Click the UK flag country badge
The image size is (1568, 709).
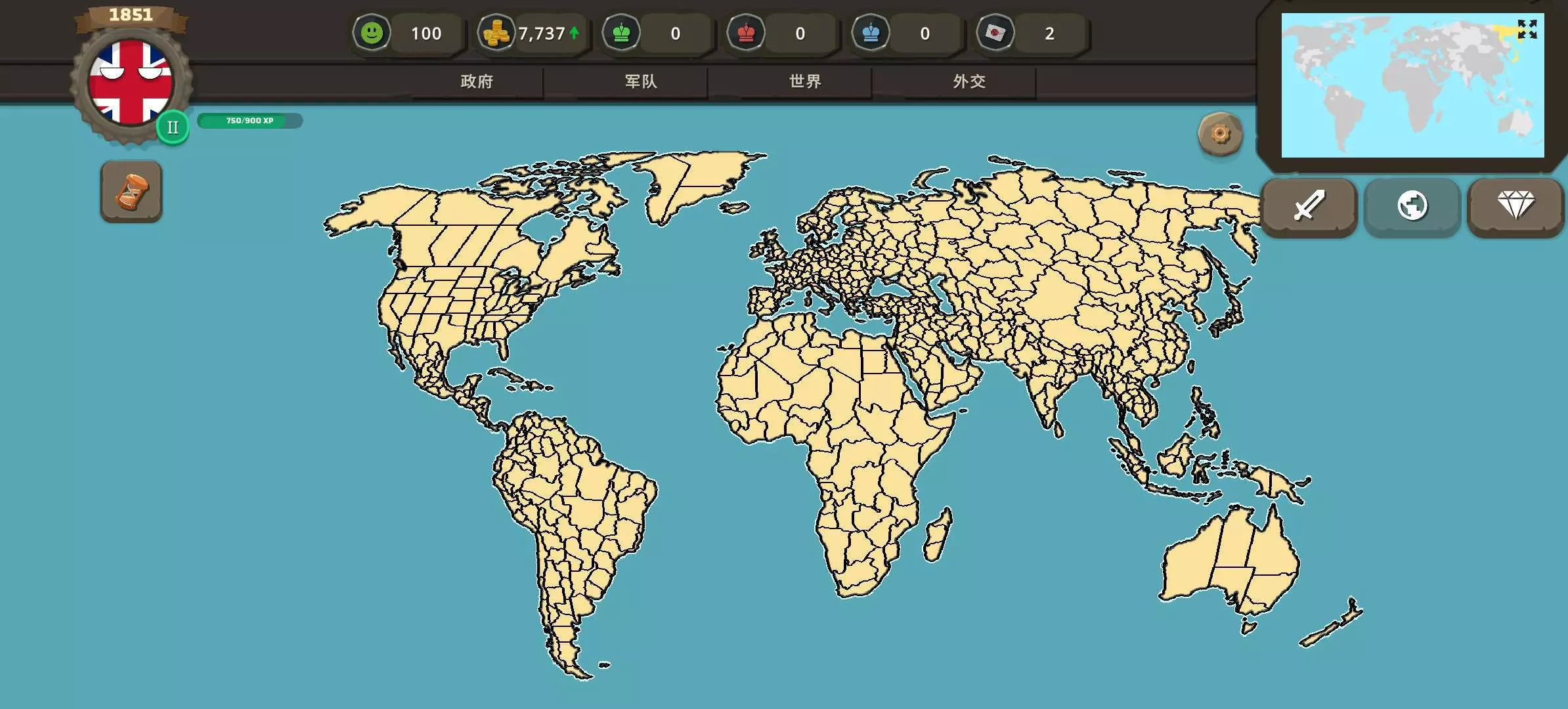[x=131, y=81]
